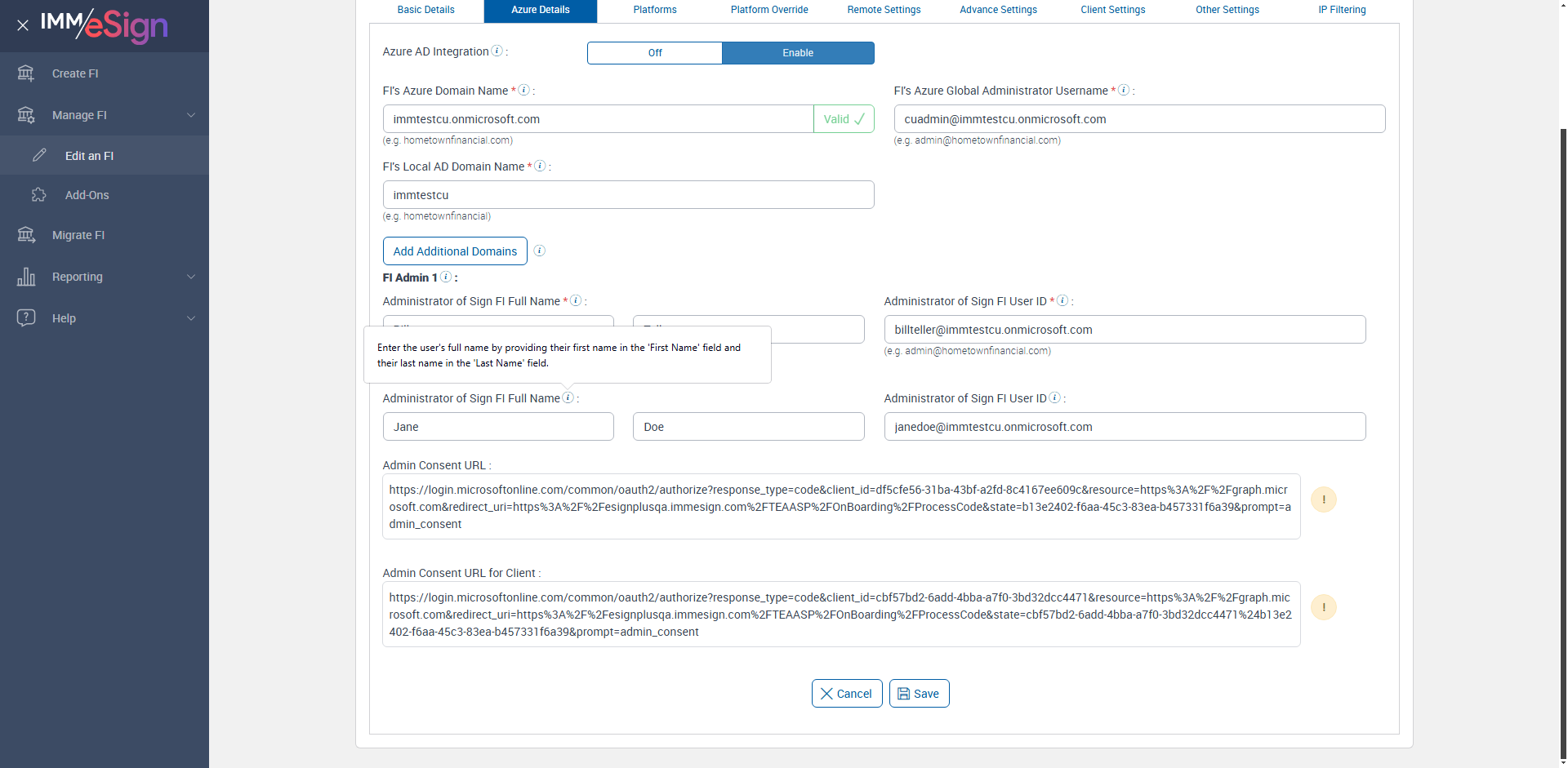1568x768 pixels.
Task: Expand the Reporting menu chevron
Action: coord(191,277)
